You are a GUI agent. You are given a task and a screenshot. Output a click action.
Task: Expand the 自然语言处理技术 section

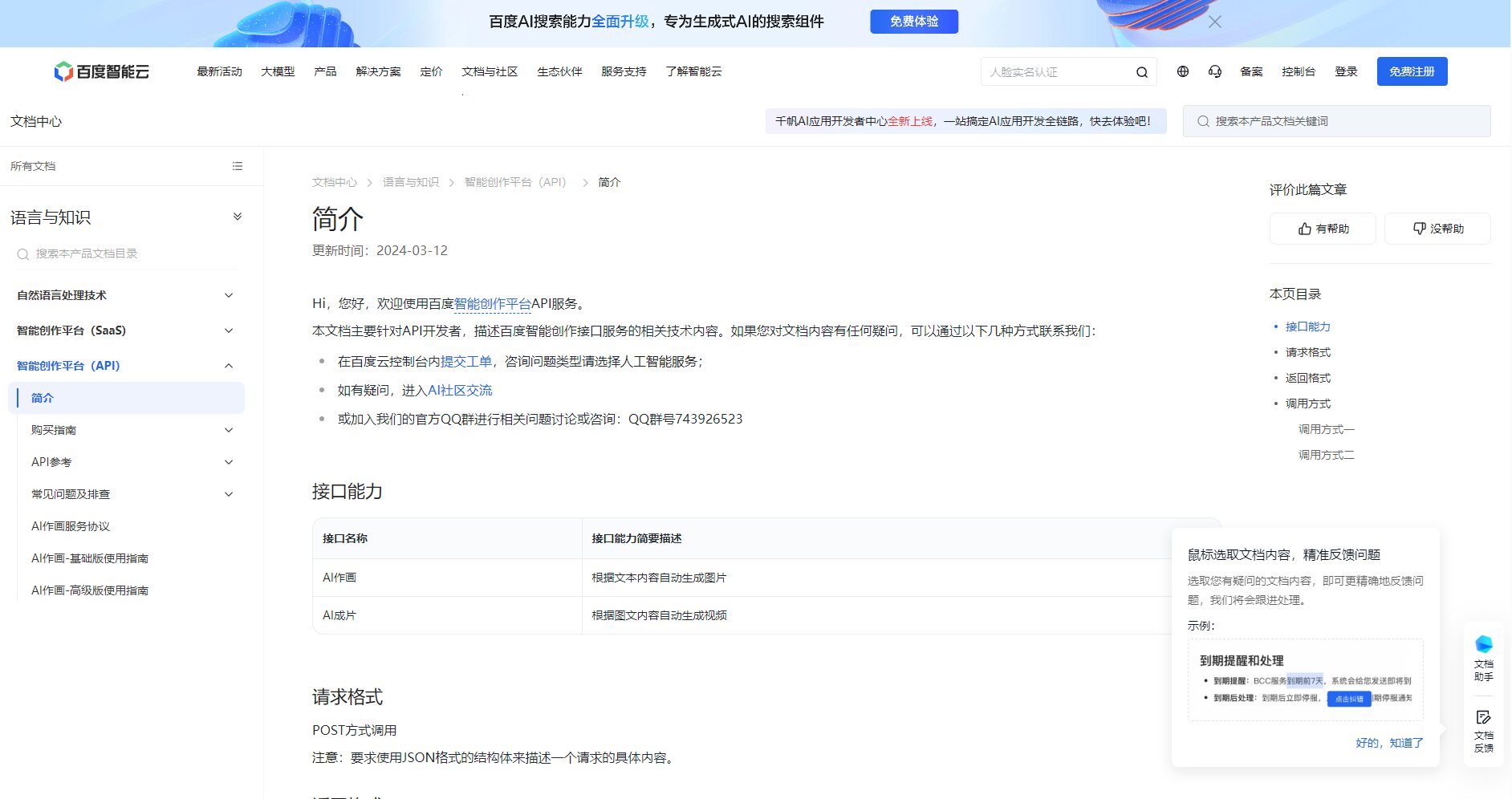pyautogui.click(x=126, y=295)
